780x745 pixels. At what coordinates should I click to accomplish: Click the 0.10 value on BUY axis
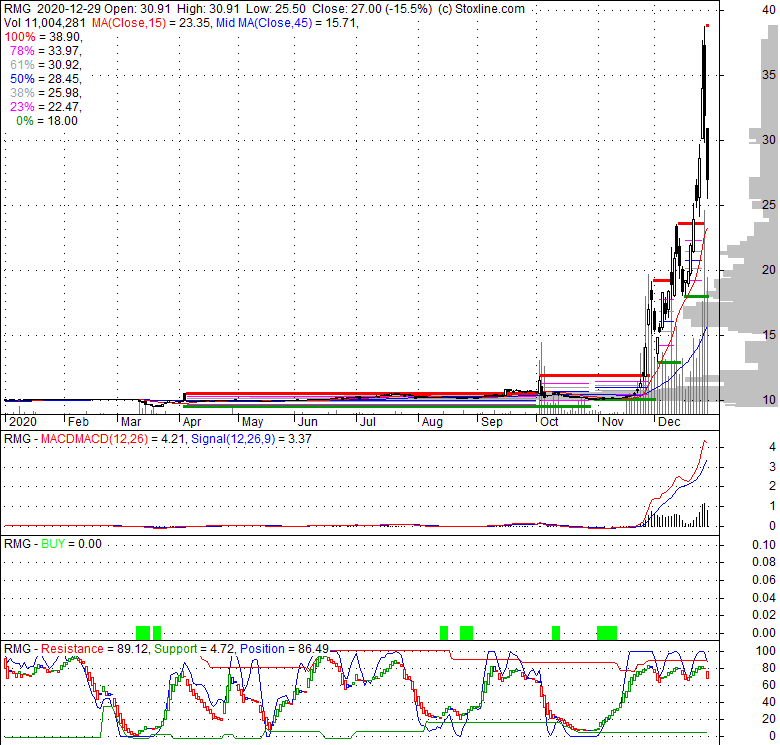pyautogui.click(x=764, y=545)
